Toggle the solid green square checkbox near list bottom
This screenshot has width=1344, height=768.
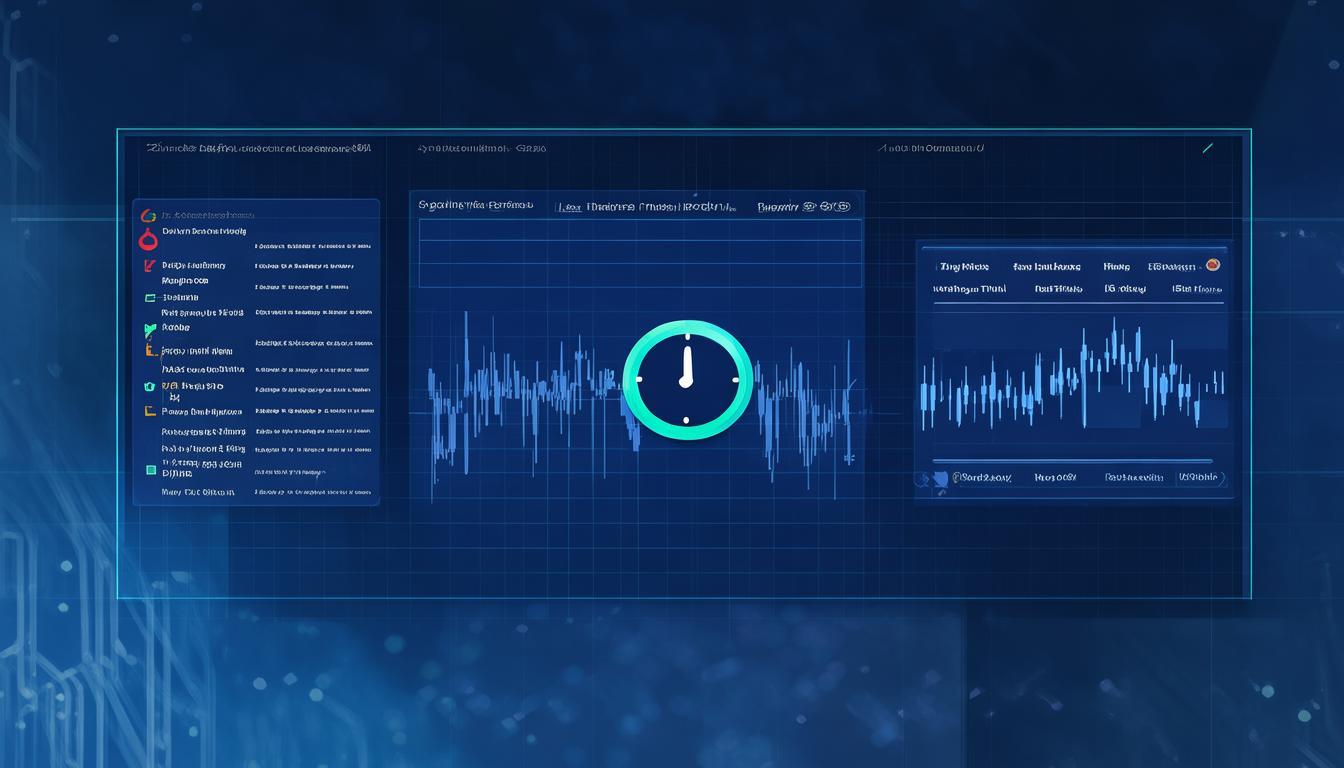pyautogui.click(x=151, y=469)
